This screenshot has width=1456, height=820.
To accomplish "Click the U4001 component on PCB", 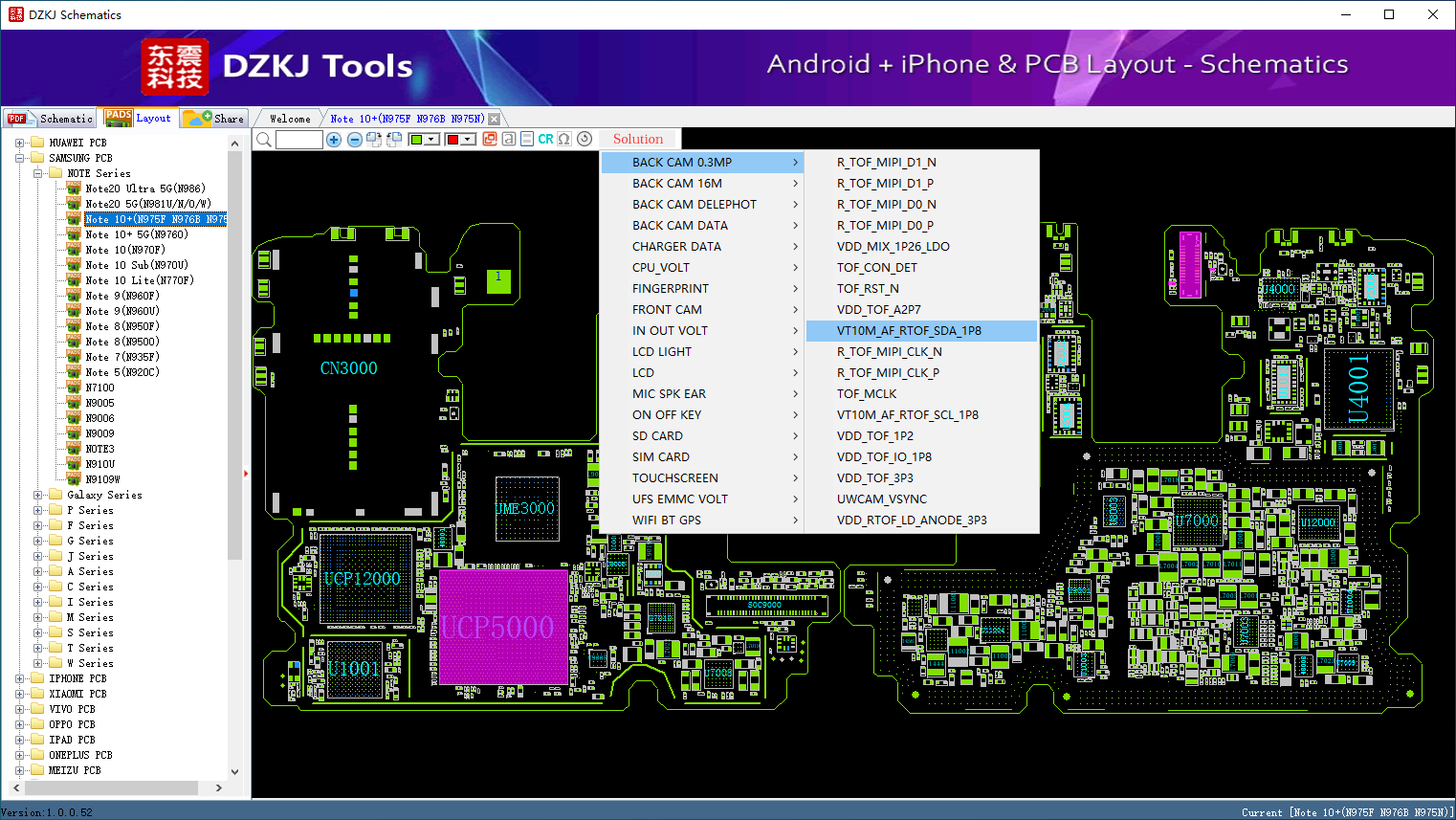I will 1359,389.
